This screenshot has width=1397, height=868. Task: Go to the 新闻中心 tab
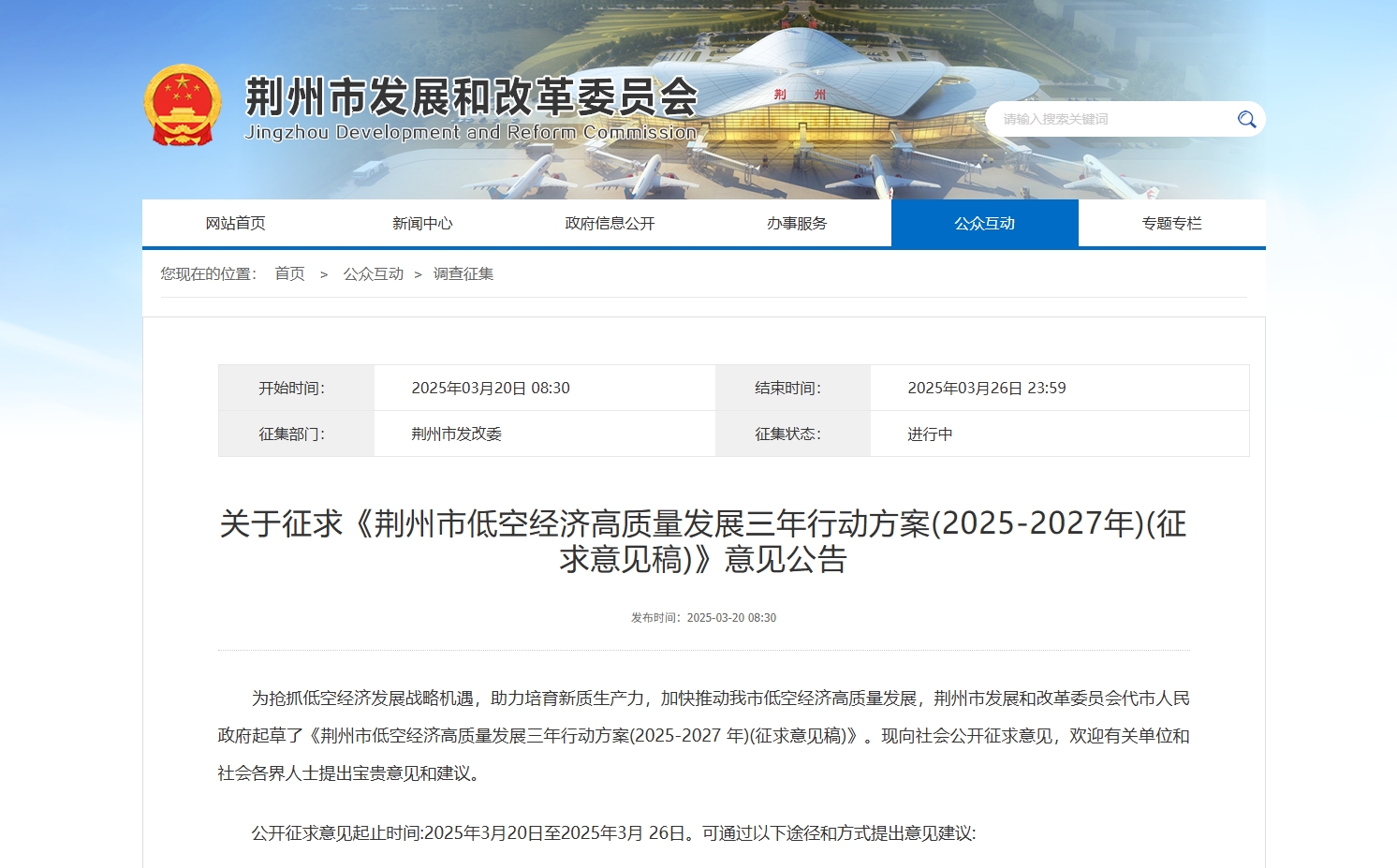click(422, 223)
